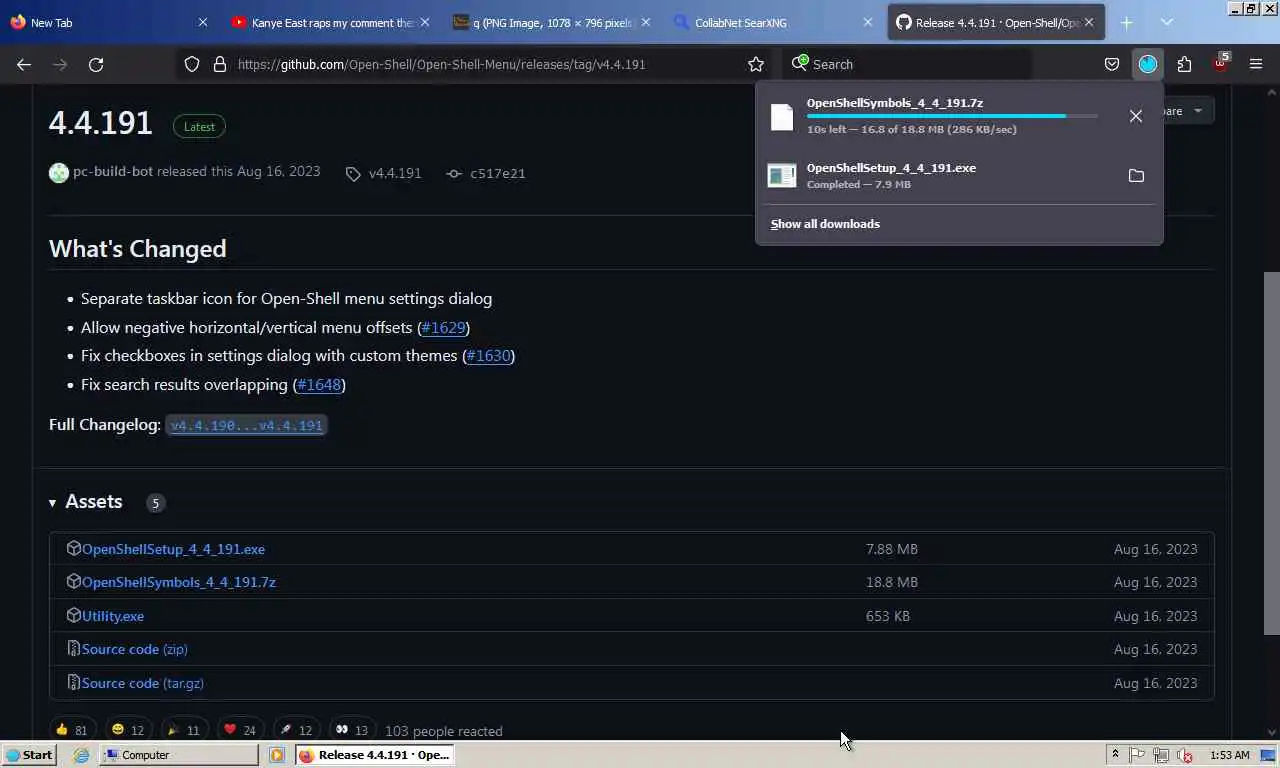Click the pc-build-bot avatar
Viewport: 1280px width, 768px height.
coord(59,172)
